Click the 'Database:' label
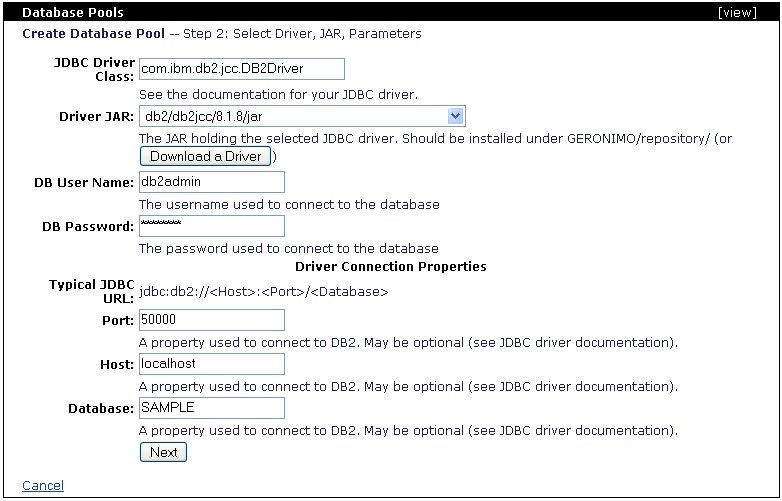Image resolution: width=782 pixels, height=501 pixels. pyautogui.click(x=101, y=409)
